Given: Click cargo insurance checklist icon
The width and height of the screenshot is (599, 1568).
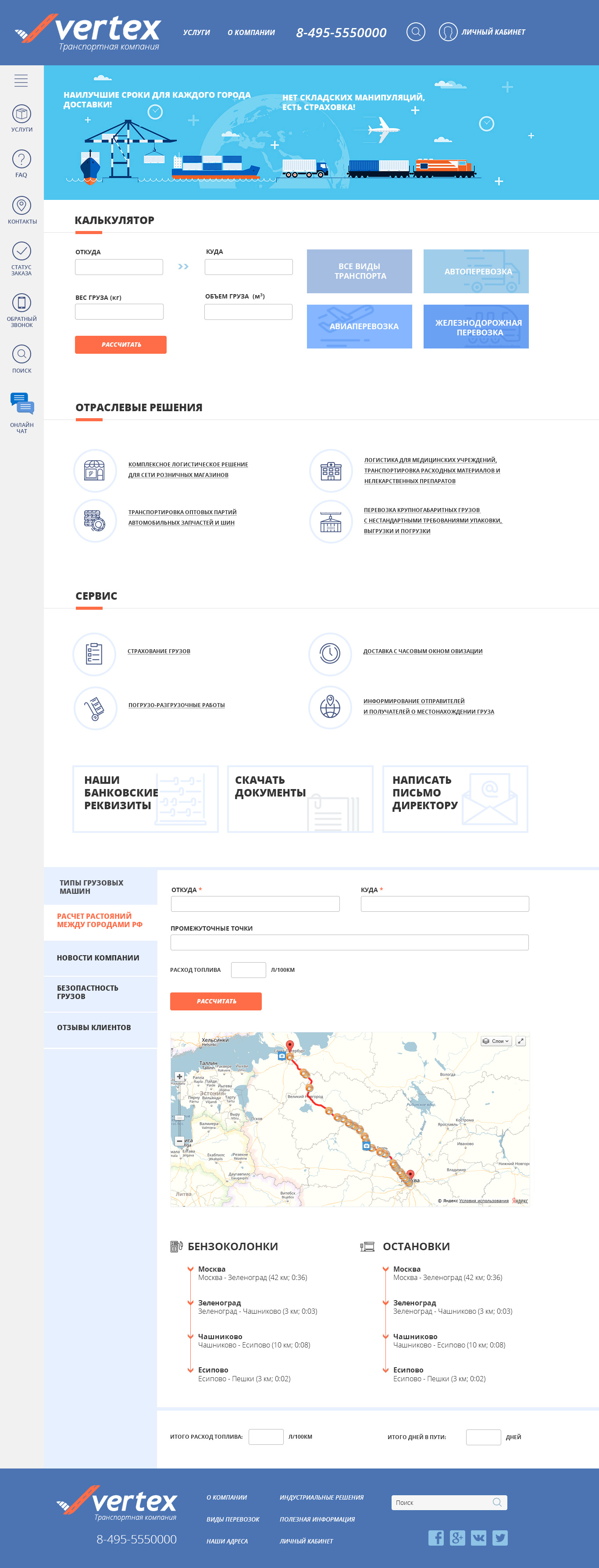Looking at the screenshot, I should tap(94, 654).
